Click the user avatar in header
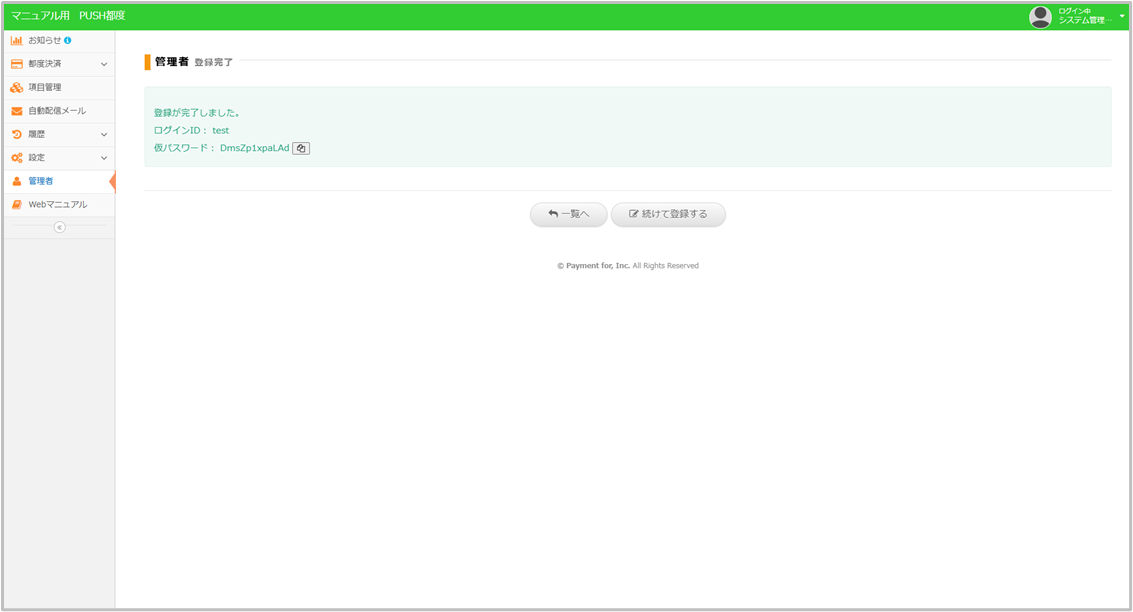 click(x=1040, y=16)
